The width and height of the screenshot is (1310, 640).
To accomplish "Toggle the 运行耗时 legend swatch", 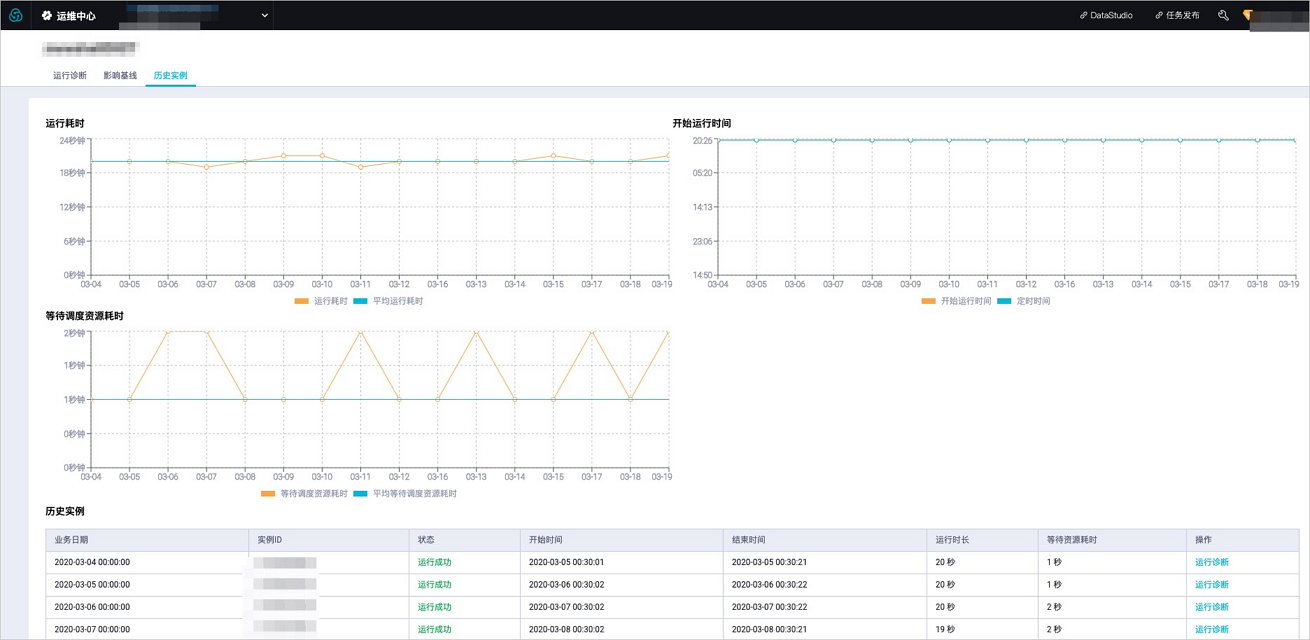I will coord(301,301).
